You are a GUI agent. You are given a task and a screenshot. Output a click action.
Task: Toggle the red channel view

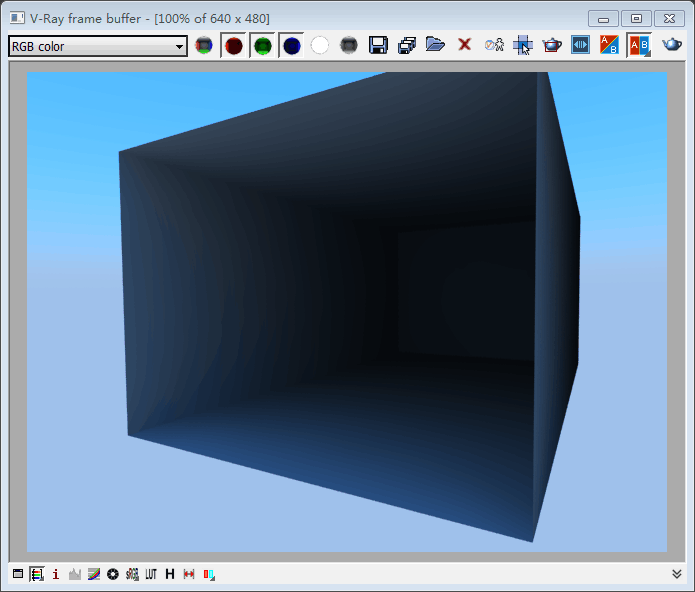234,45
